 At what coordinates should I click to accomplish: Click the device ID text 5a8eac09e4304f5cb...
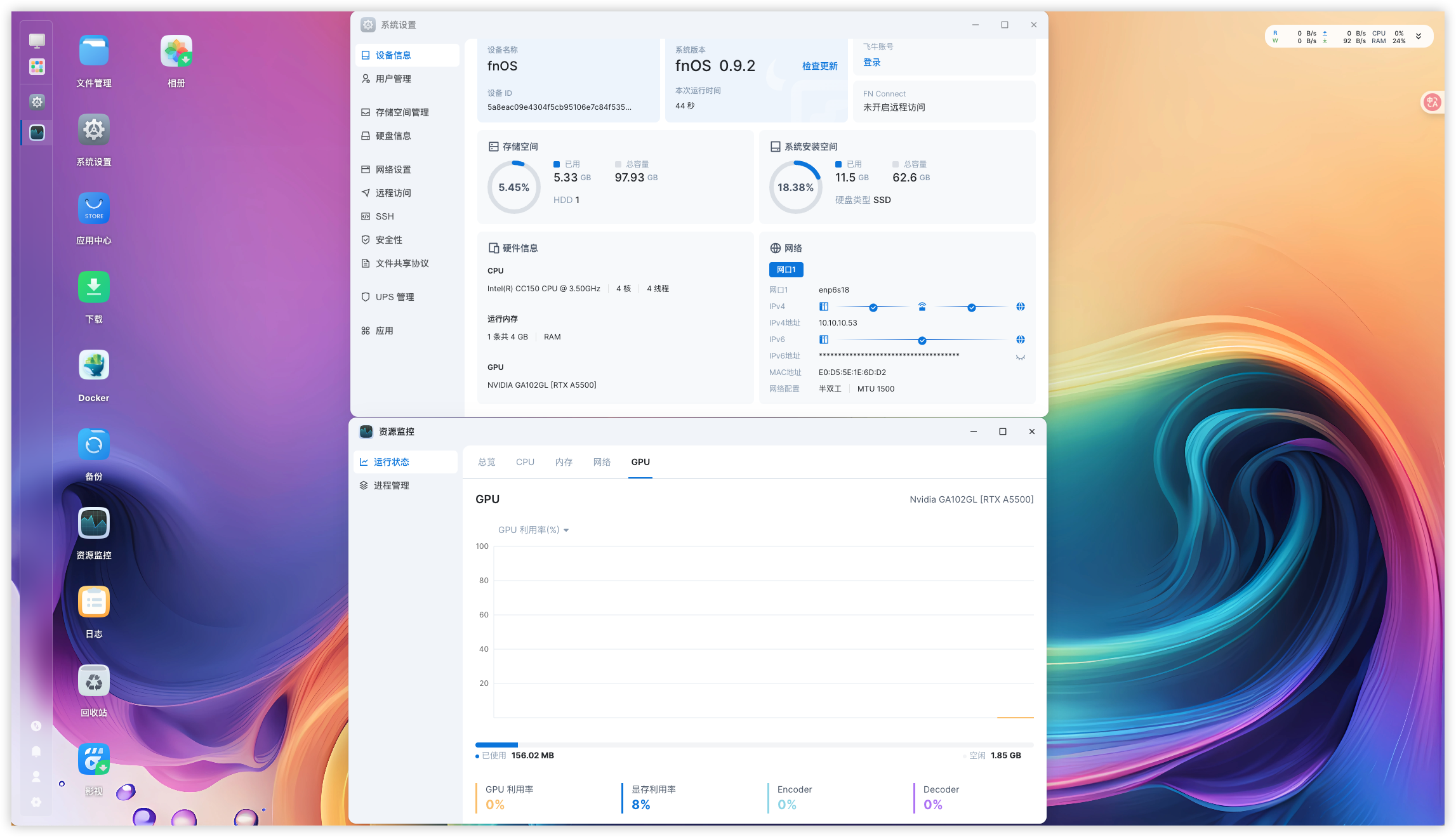tap(559, 107)
